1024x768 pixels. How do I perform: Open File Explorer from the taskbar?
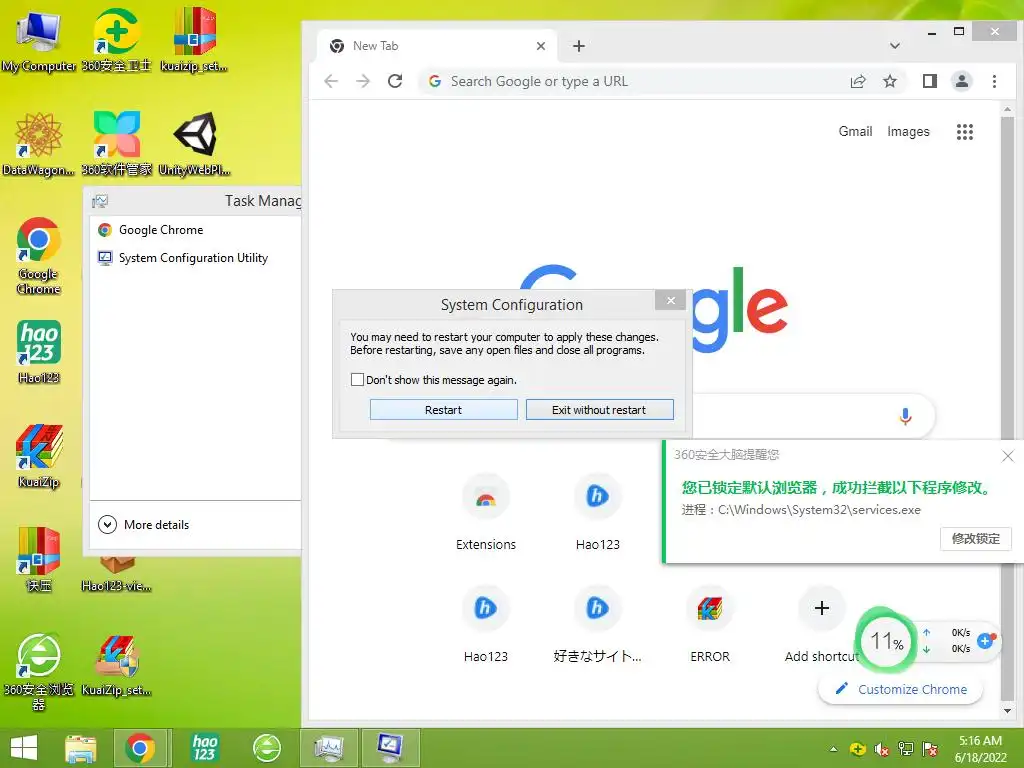point(80,748)
